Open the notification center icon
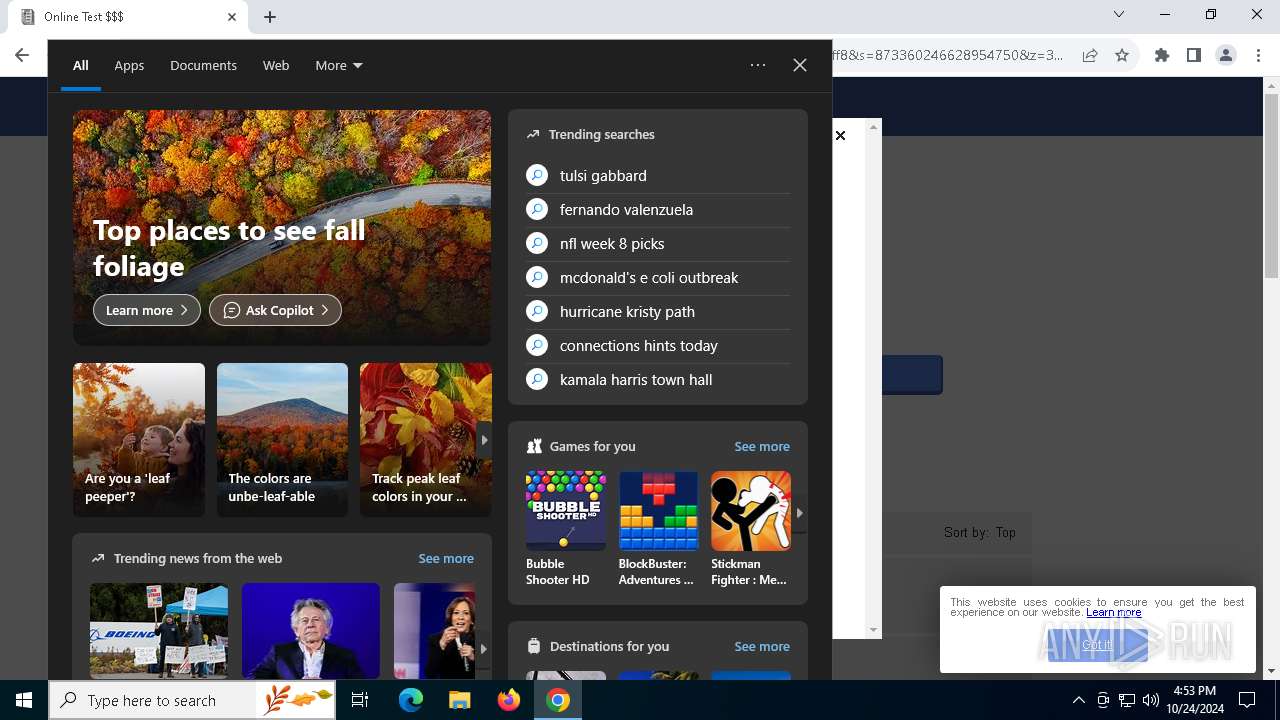The height and width of the screenshot is (720, 1280). (x=1247, y=700)
